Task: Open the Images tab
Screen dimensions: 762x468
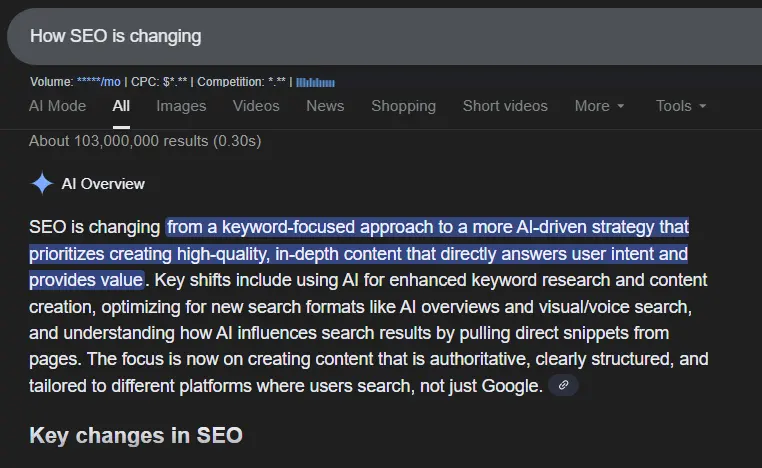Action: click(181, 106)
